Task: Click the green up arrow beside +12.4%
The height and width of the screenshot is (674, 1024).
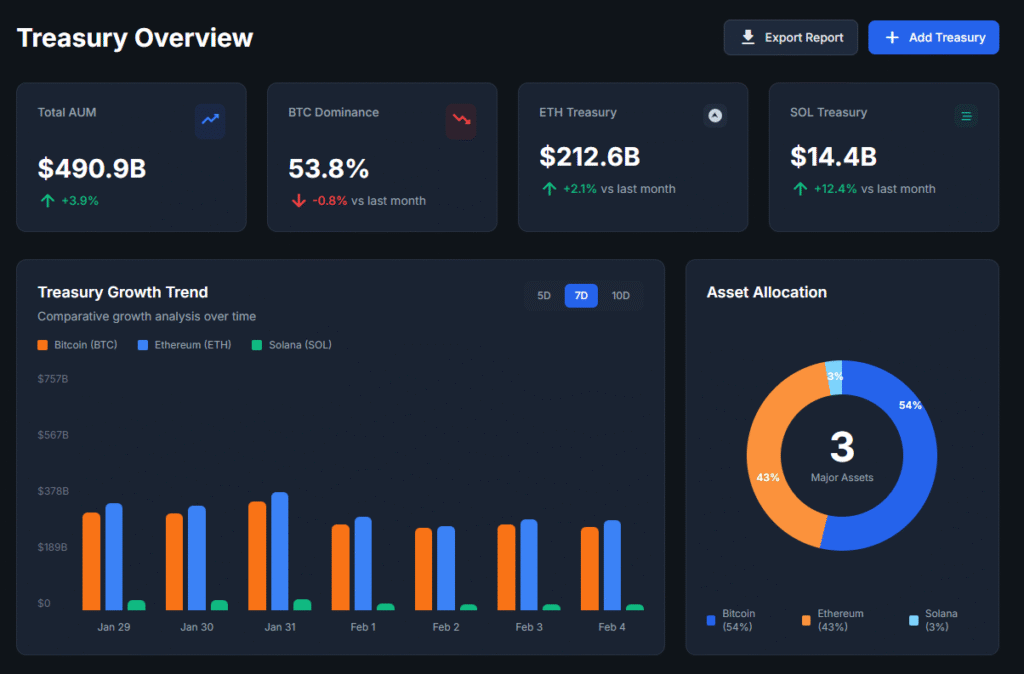Action: [x=800, y=189]
